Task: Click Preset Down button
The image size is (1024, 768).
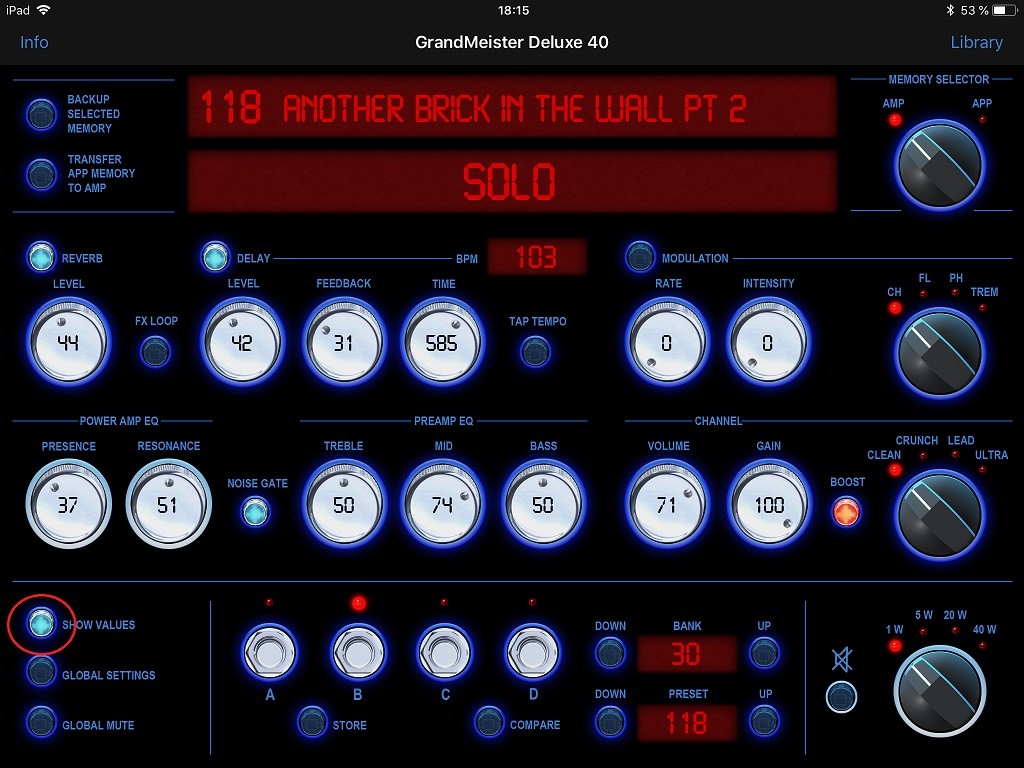Action: tap(611, 721)
